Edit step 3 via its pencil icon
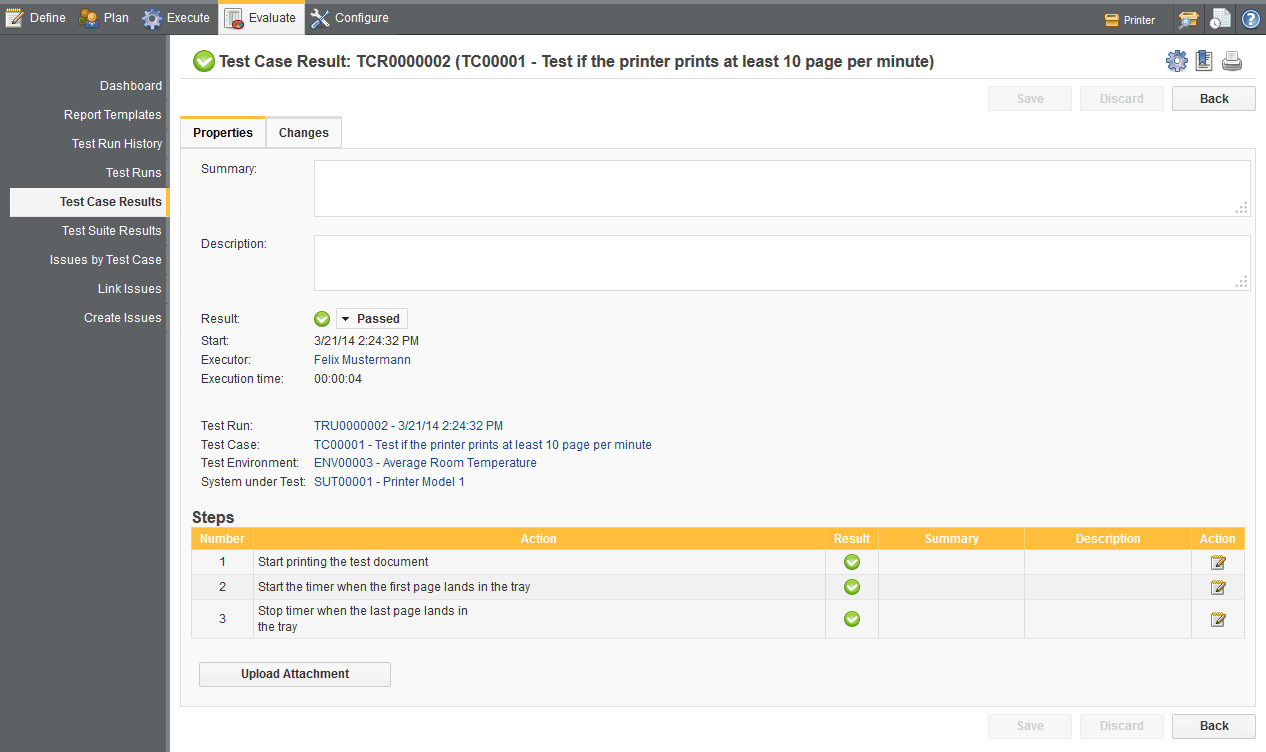1266x752 pixels. [x=1218, y=619]
